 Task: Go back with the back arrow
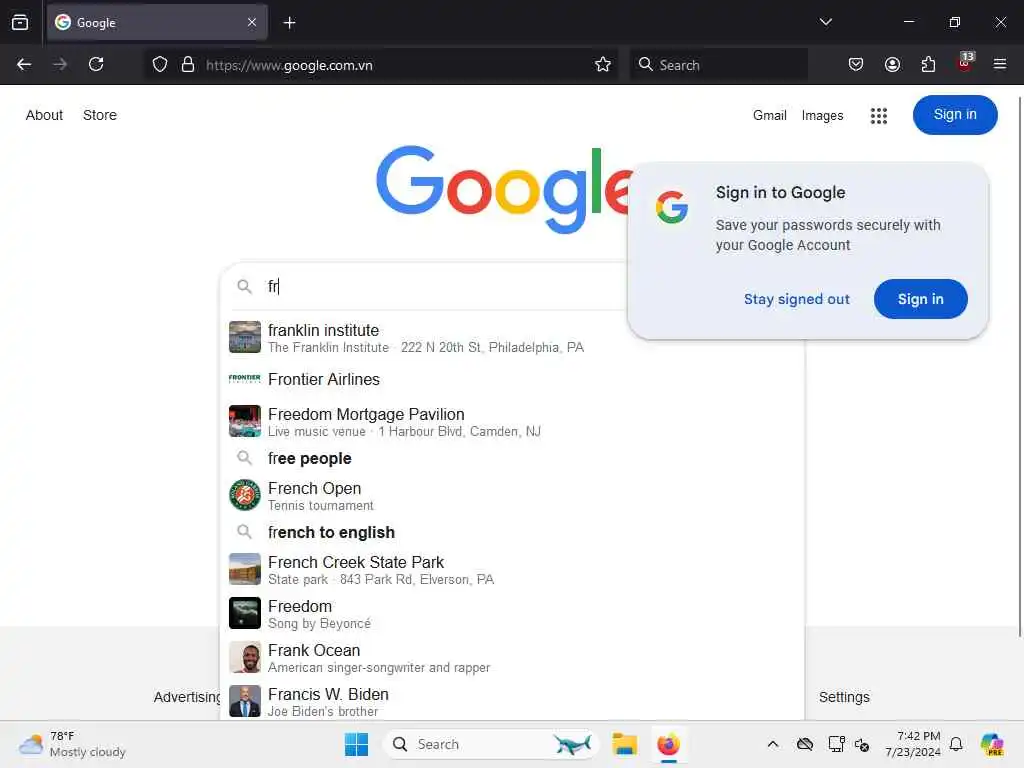point(24,64)
